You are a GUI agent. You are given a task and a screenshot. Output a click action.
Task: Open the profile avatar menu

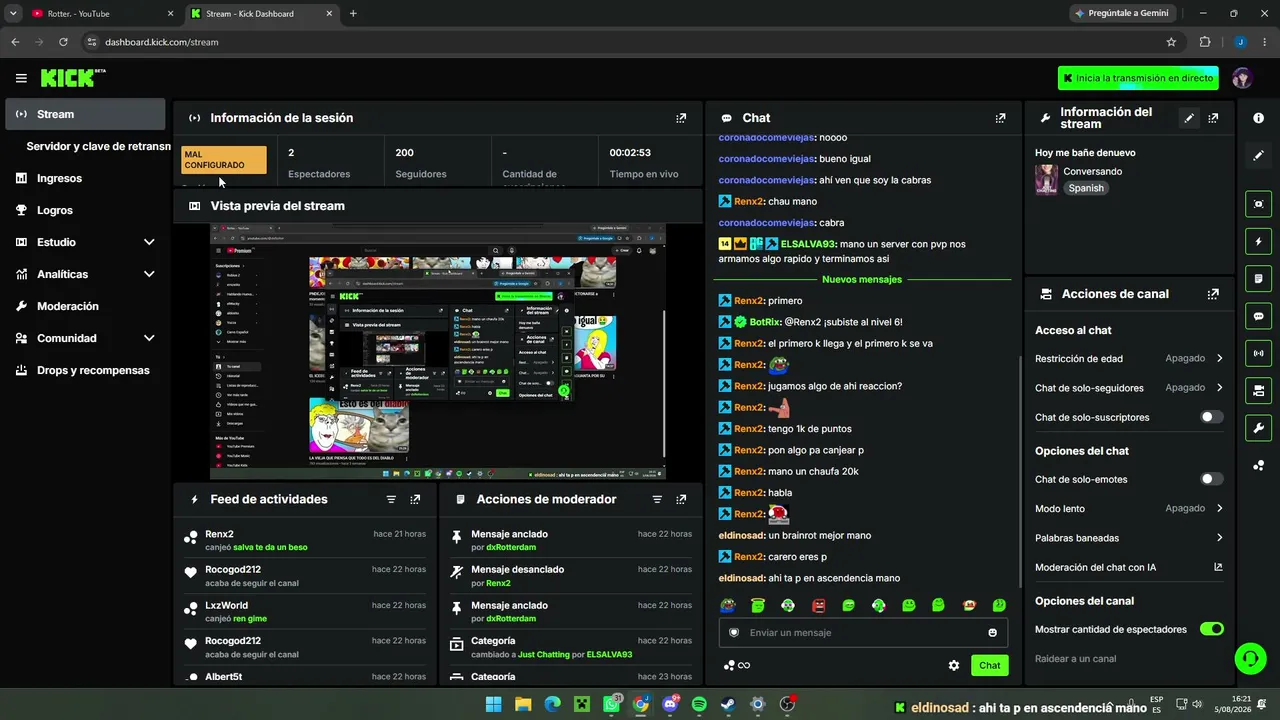(1242, 78)
